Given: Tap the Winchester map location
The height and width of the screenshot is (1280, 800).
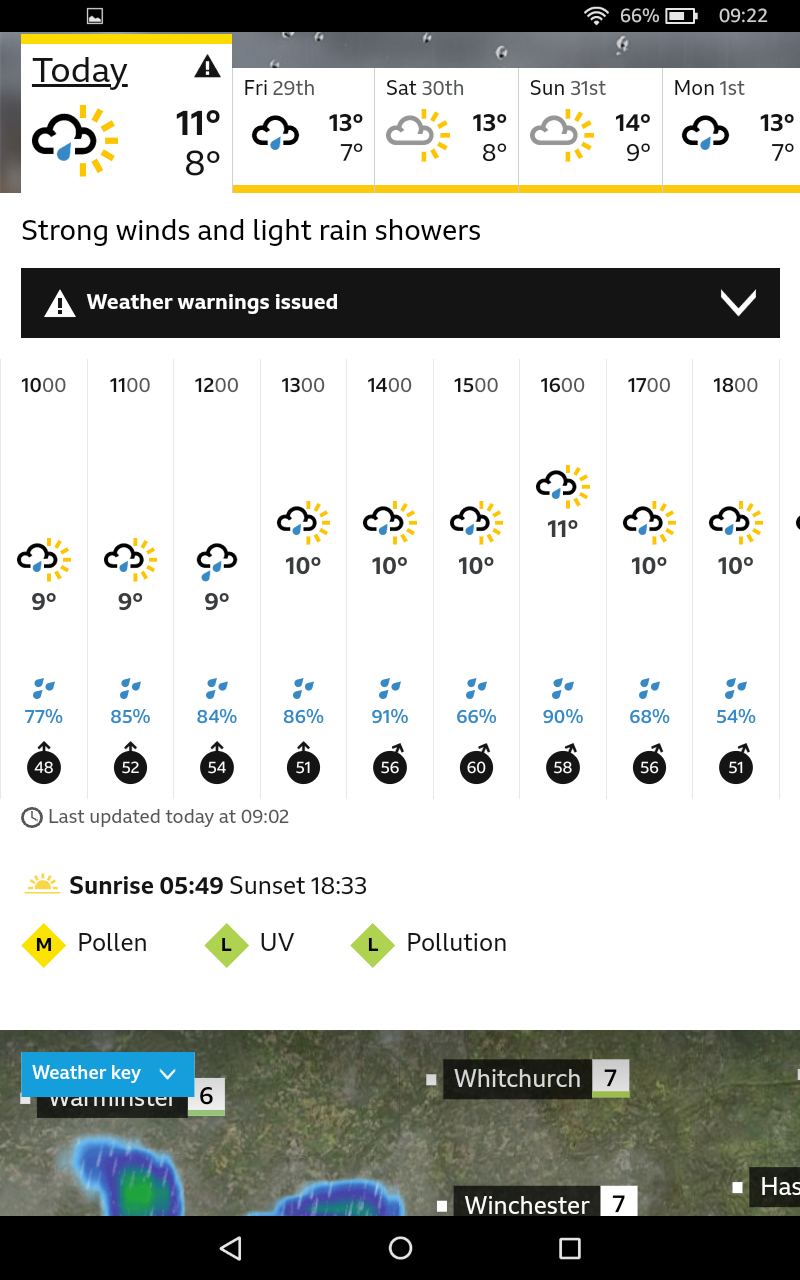Looking at the screenshot, I should point(527,1205).
